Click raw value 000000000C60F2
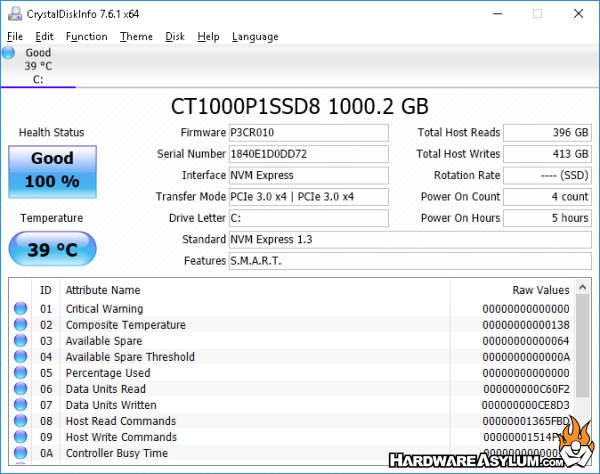Viewport: 600px width, 474px height. click(526, 389)
